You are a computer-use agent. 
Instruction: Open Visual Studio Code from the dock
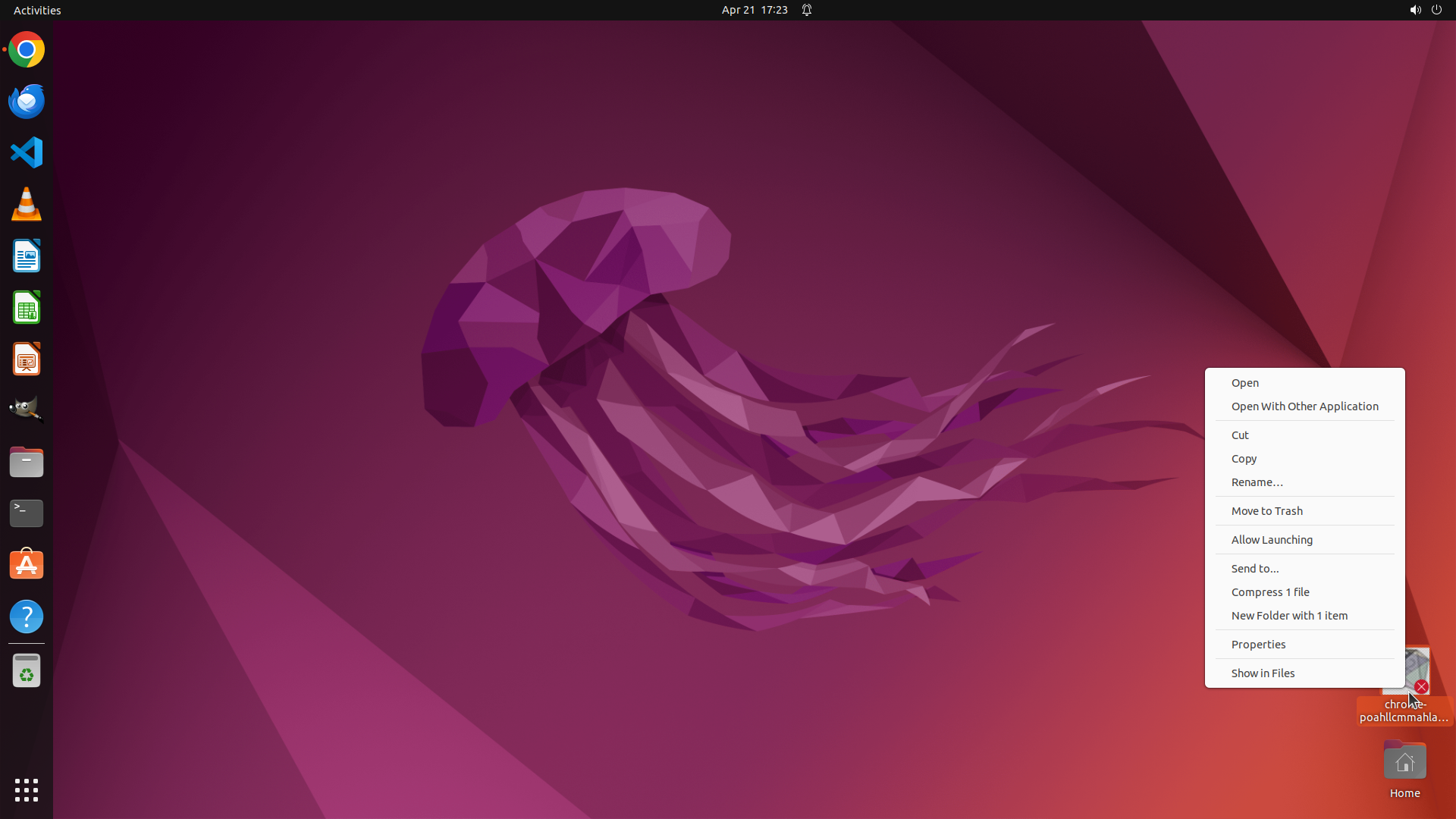click(x=27, y=152)
